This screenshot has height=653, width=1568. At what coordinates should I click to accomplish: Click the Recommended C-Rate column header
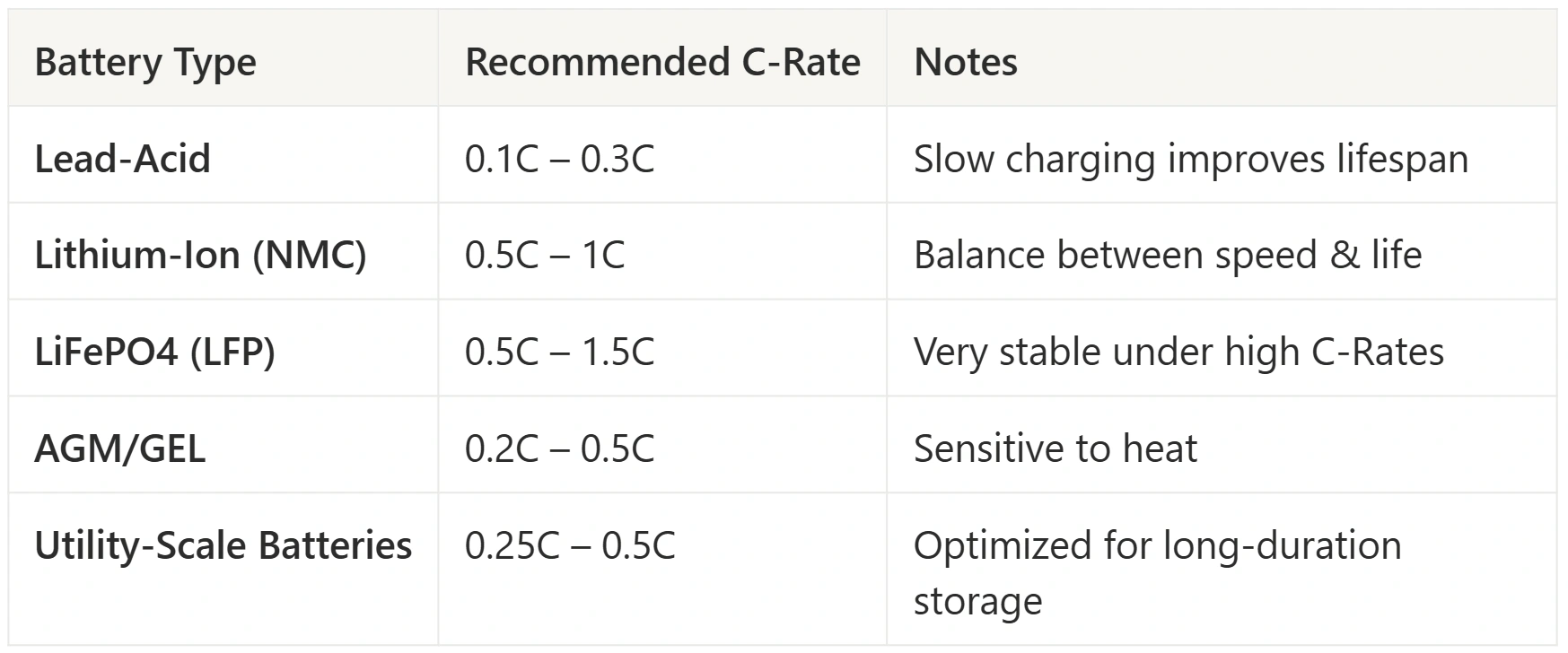[x=662, y=63]
